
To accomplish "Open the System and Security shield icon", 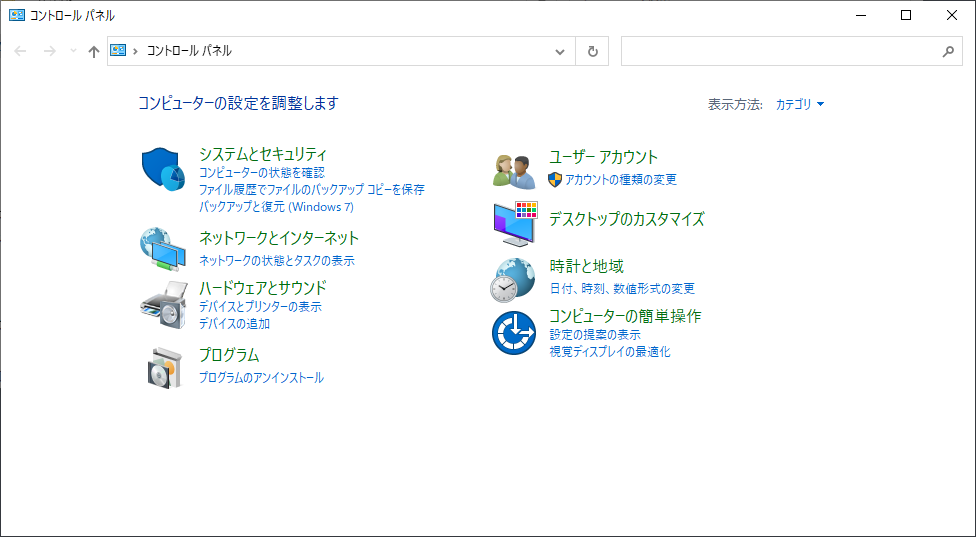I will point(163,169).
